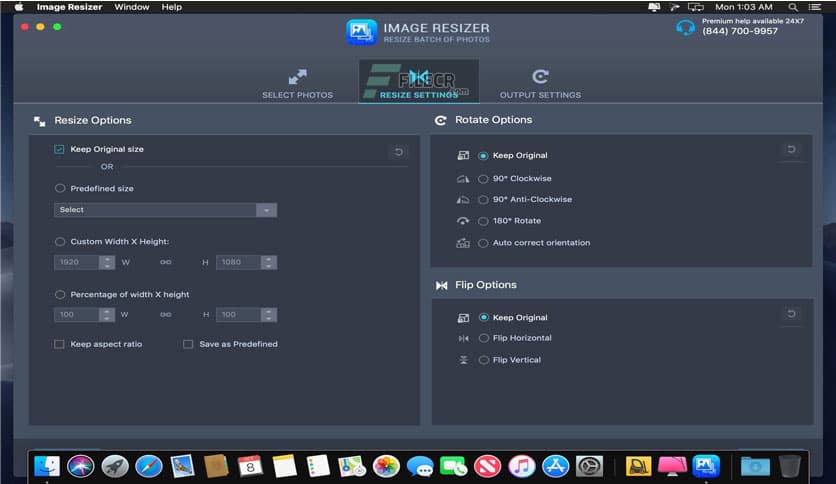
Task: Click the link icon between percentage W and H
Action: pyautogui.click(x=166, y=314)
